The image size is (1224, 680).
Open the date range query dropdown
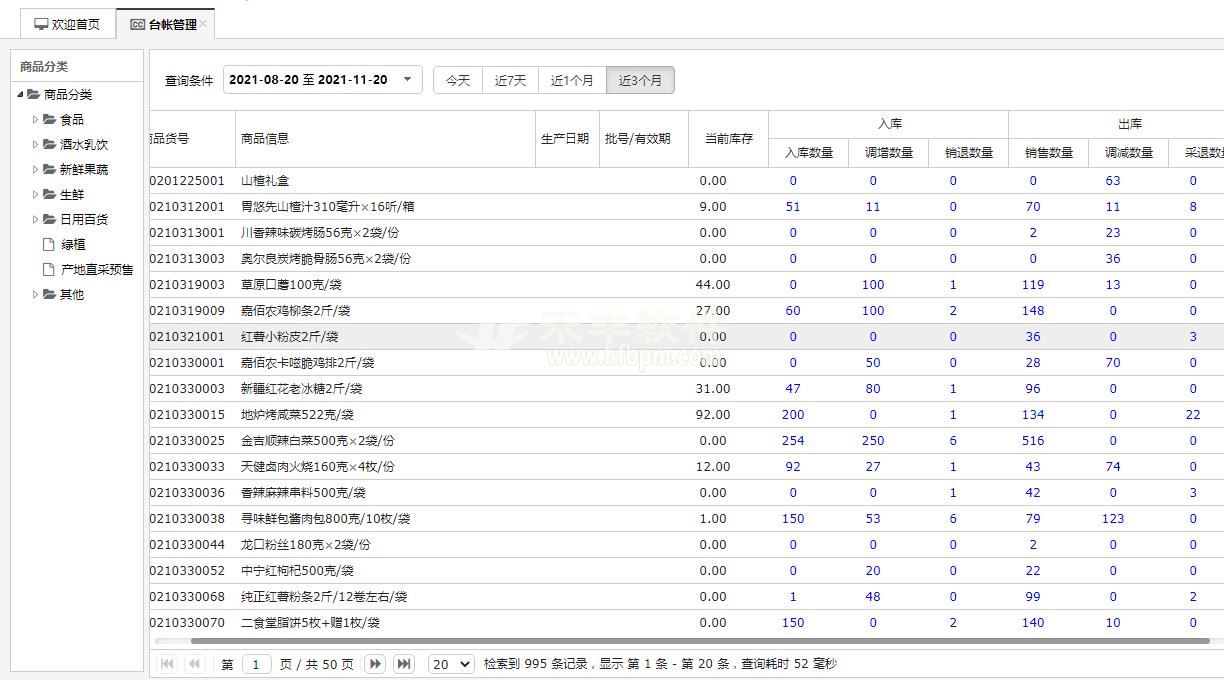pos(407,80)
